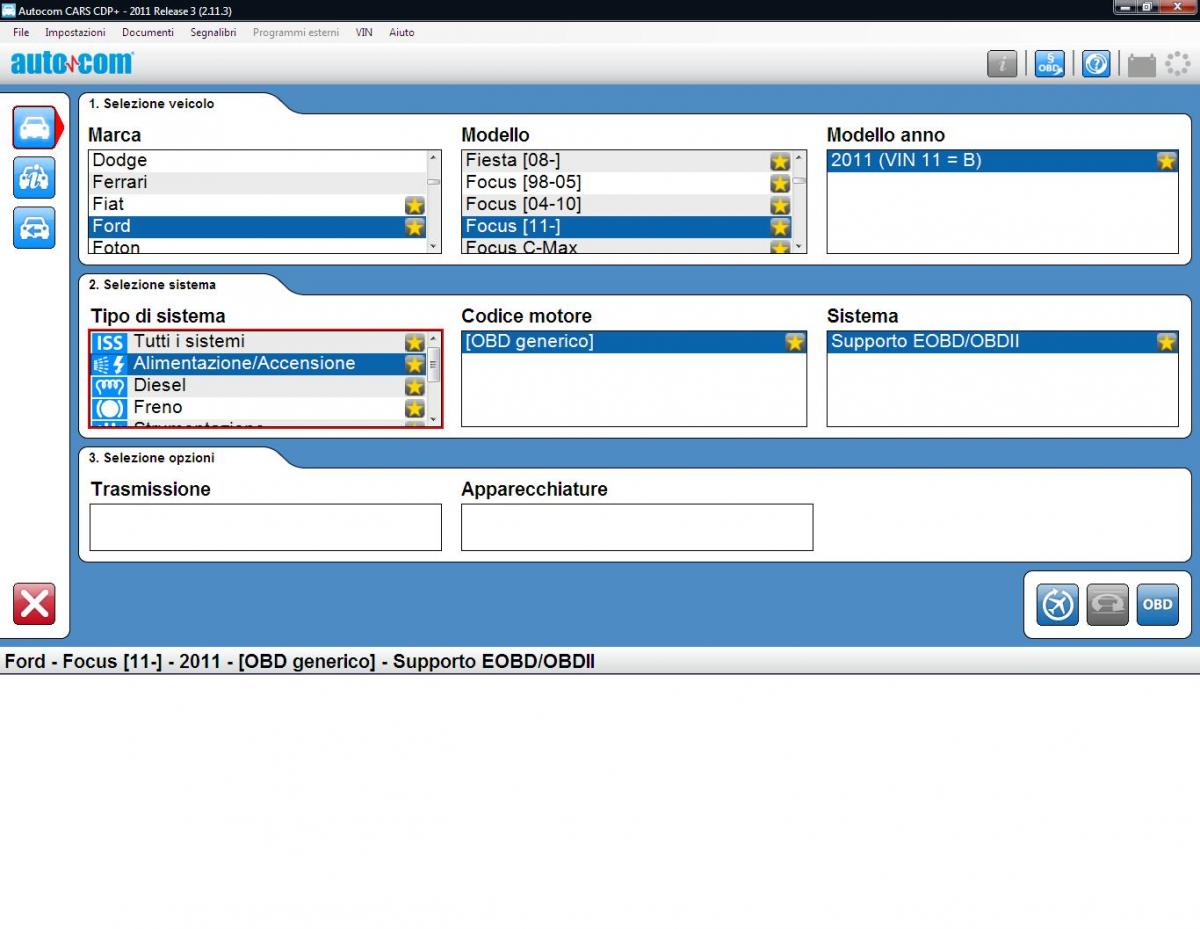Screen dimensions: 1200x929
Task: Click the car with left arrow sidebar icon
Action: point(34,227)
